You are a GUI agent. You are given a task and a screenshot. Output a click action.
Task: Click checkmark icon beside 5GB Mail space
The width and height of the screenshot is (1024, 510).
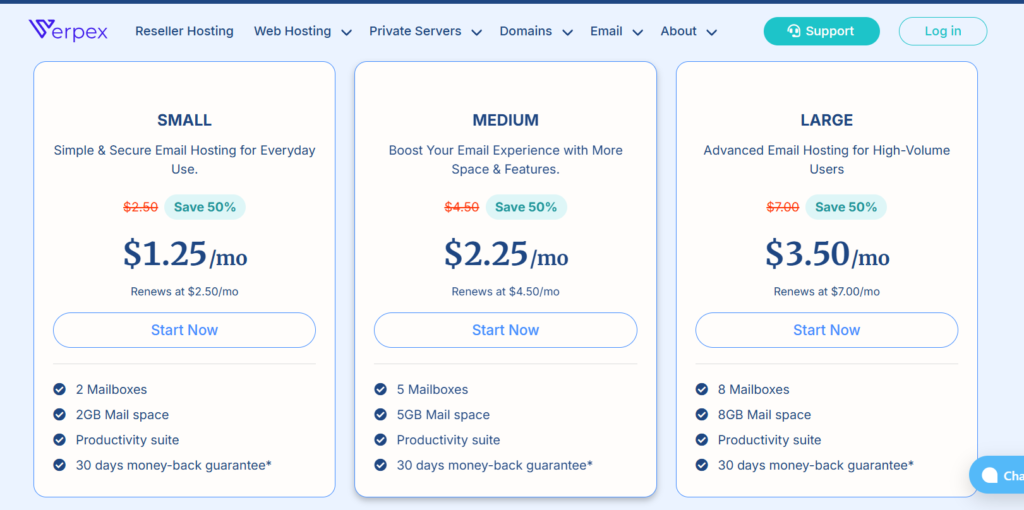click(x=380, y=415)
